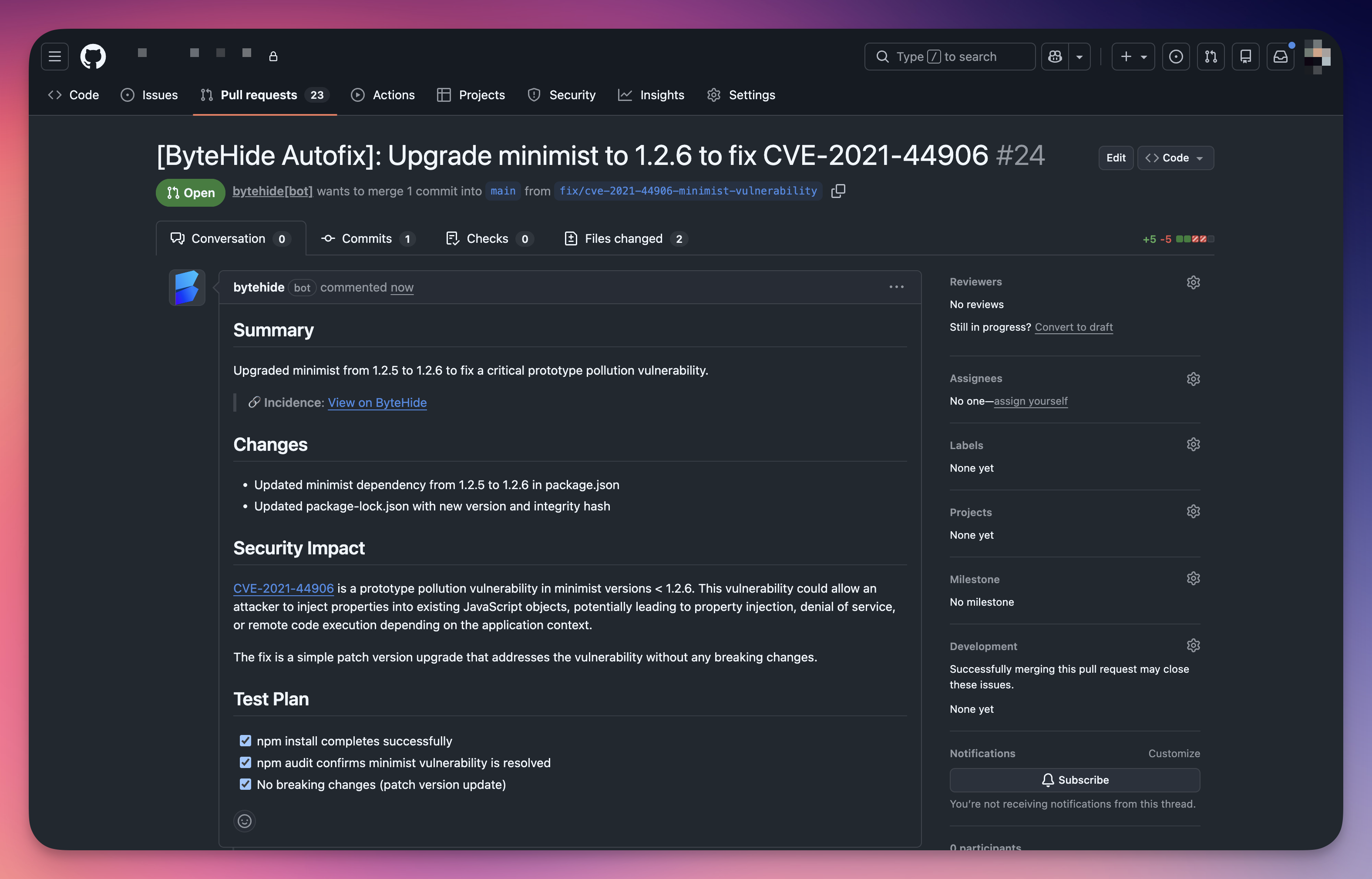This screenshot has width=1372, height=879.
Task: Open the Labels settings gear
Action: [1193, 444]
